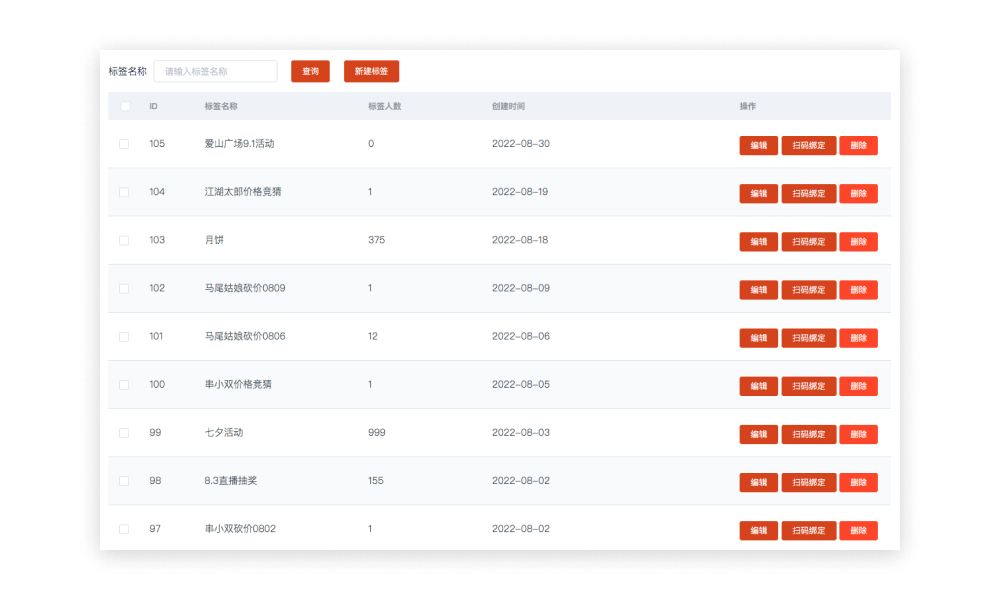Delete the 马尾姑娘砍价0809 tag
The image size is (1000, 600).
click(x=859, y=289)
